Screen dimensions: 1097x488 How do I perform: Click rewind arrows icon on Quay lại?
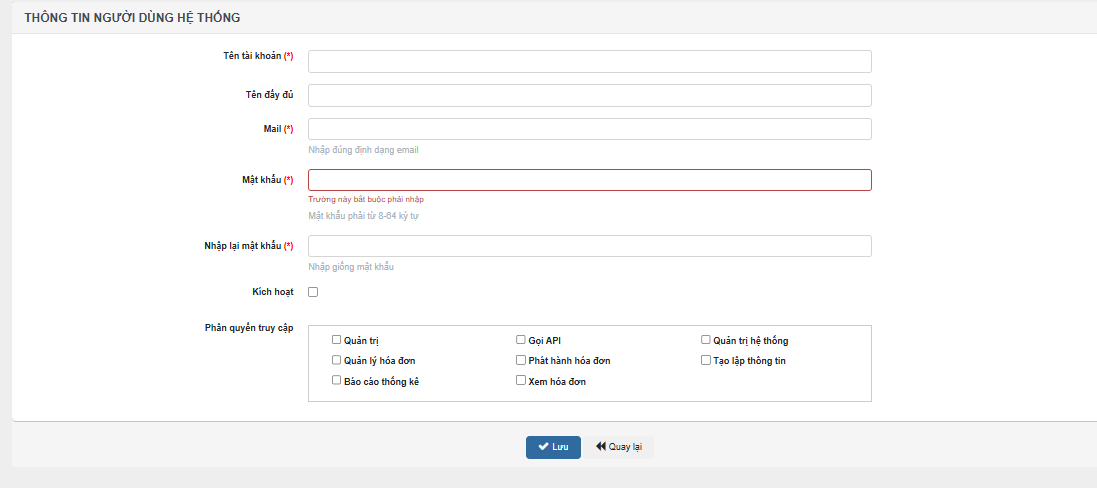click(601, 447)
